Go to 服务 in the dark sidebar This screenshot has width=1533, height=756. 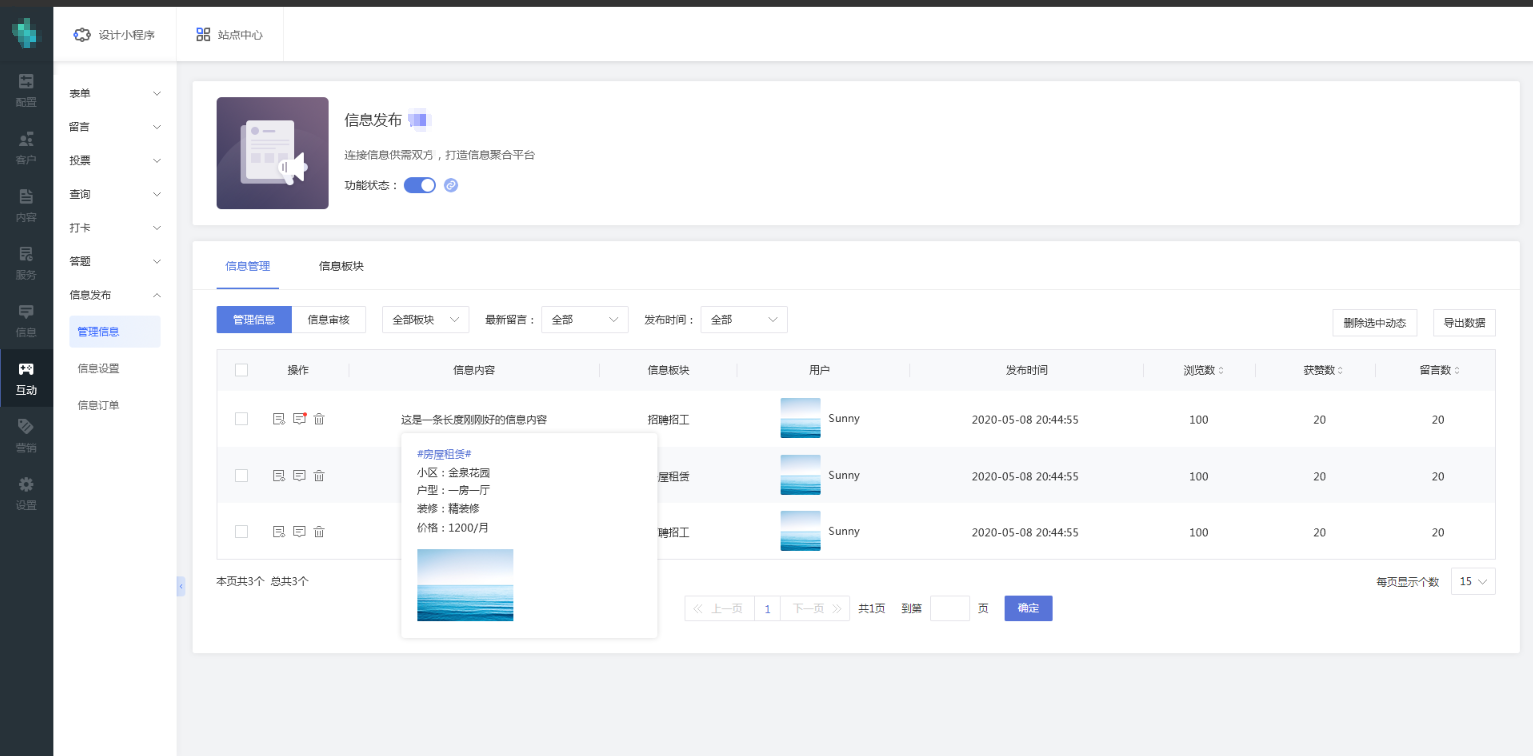(26, 263)
